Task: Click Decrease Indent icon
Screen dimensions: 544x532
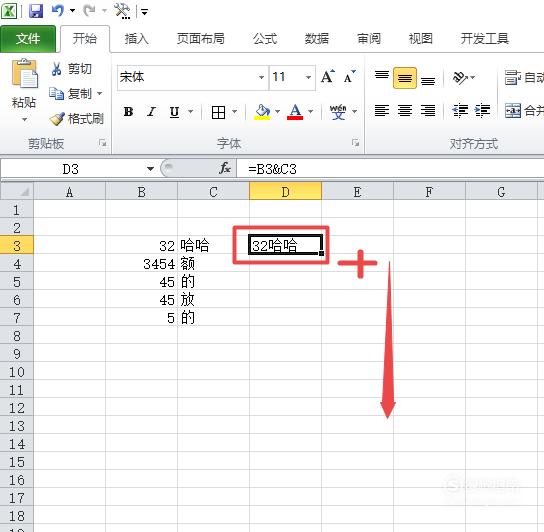Action: point(460,111)
